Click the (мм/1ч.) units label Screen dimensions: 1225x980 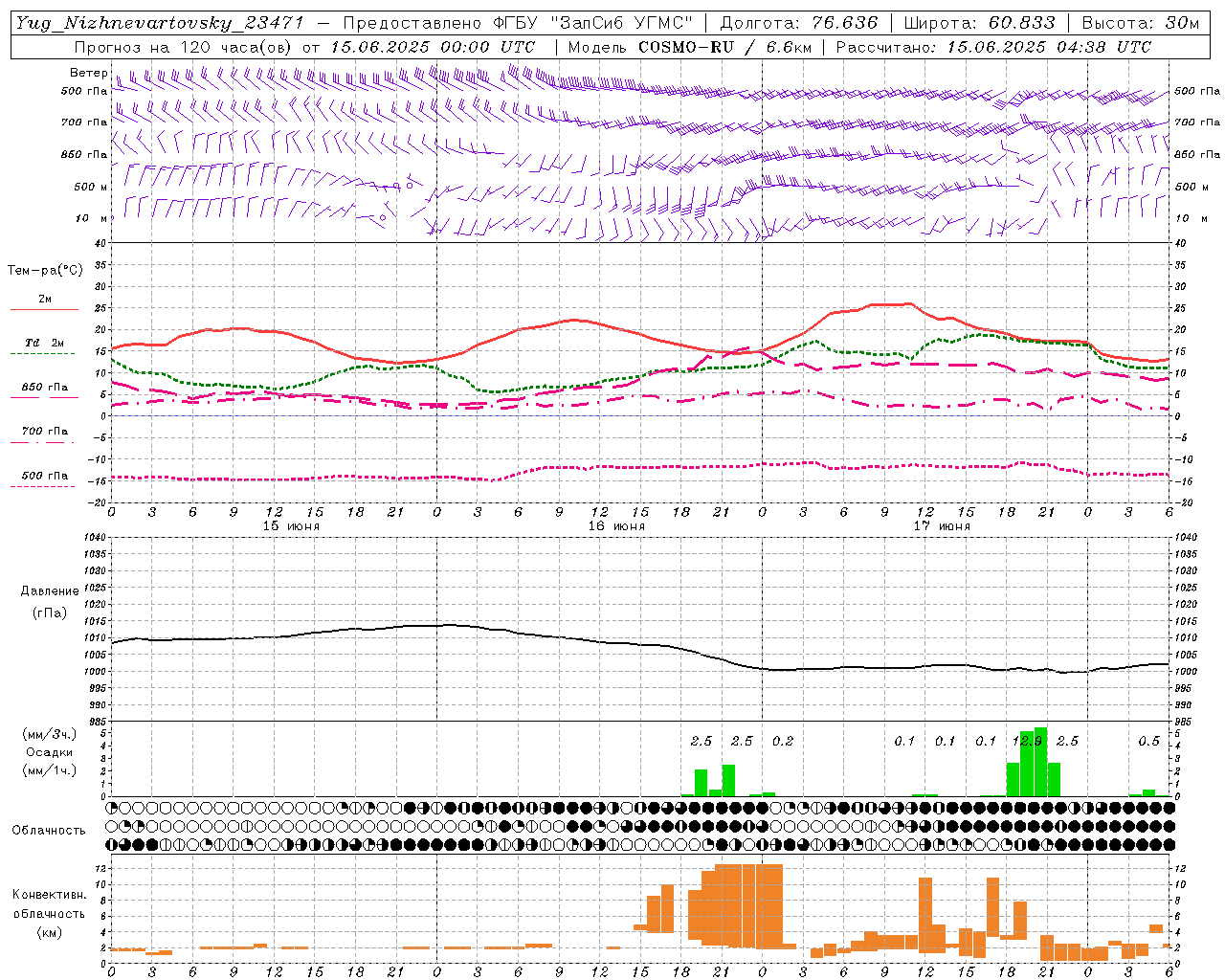point(50,770)
